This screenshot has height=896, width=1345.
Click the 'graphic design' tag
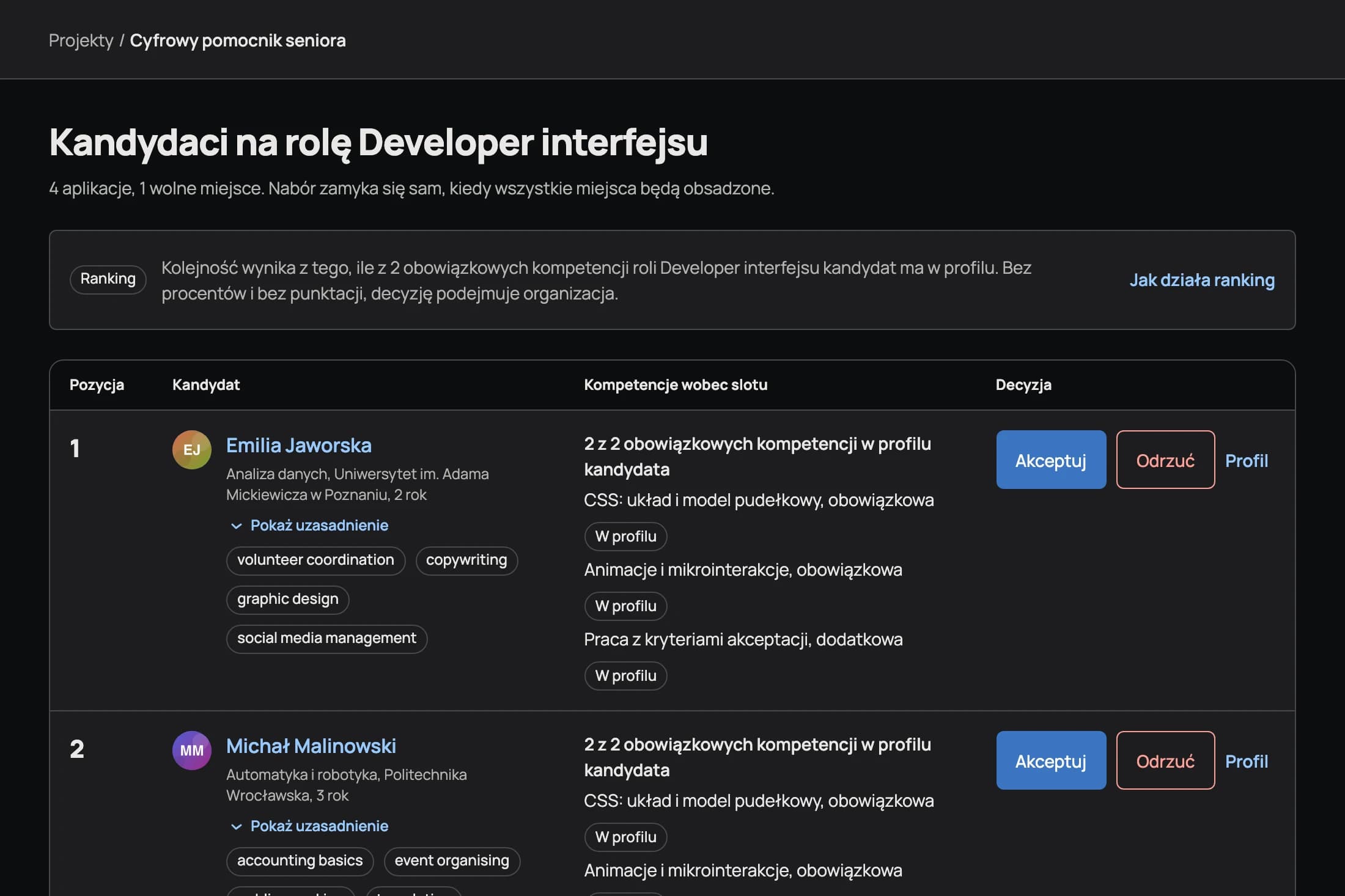tap(287, 600)
